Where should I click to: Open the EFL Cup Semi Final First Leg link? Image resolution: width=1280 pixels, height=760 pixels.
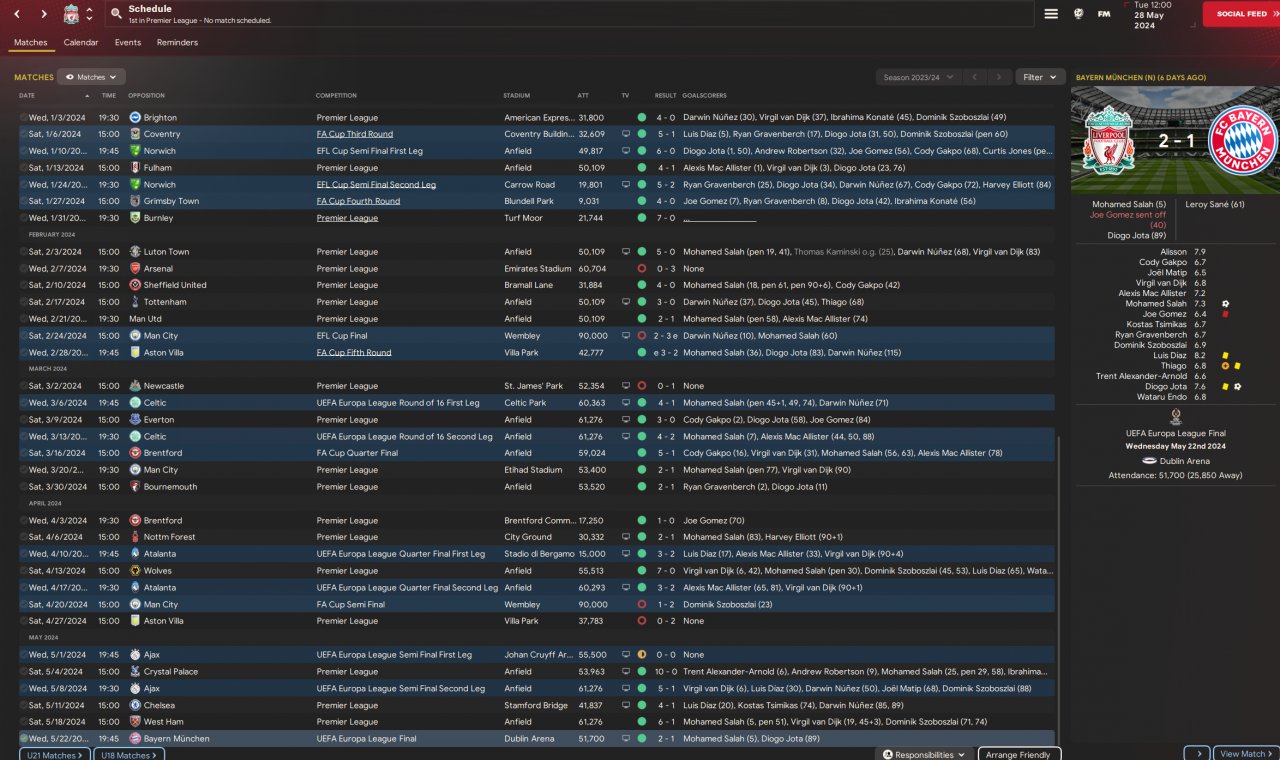point(370,151)
